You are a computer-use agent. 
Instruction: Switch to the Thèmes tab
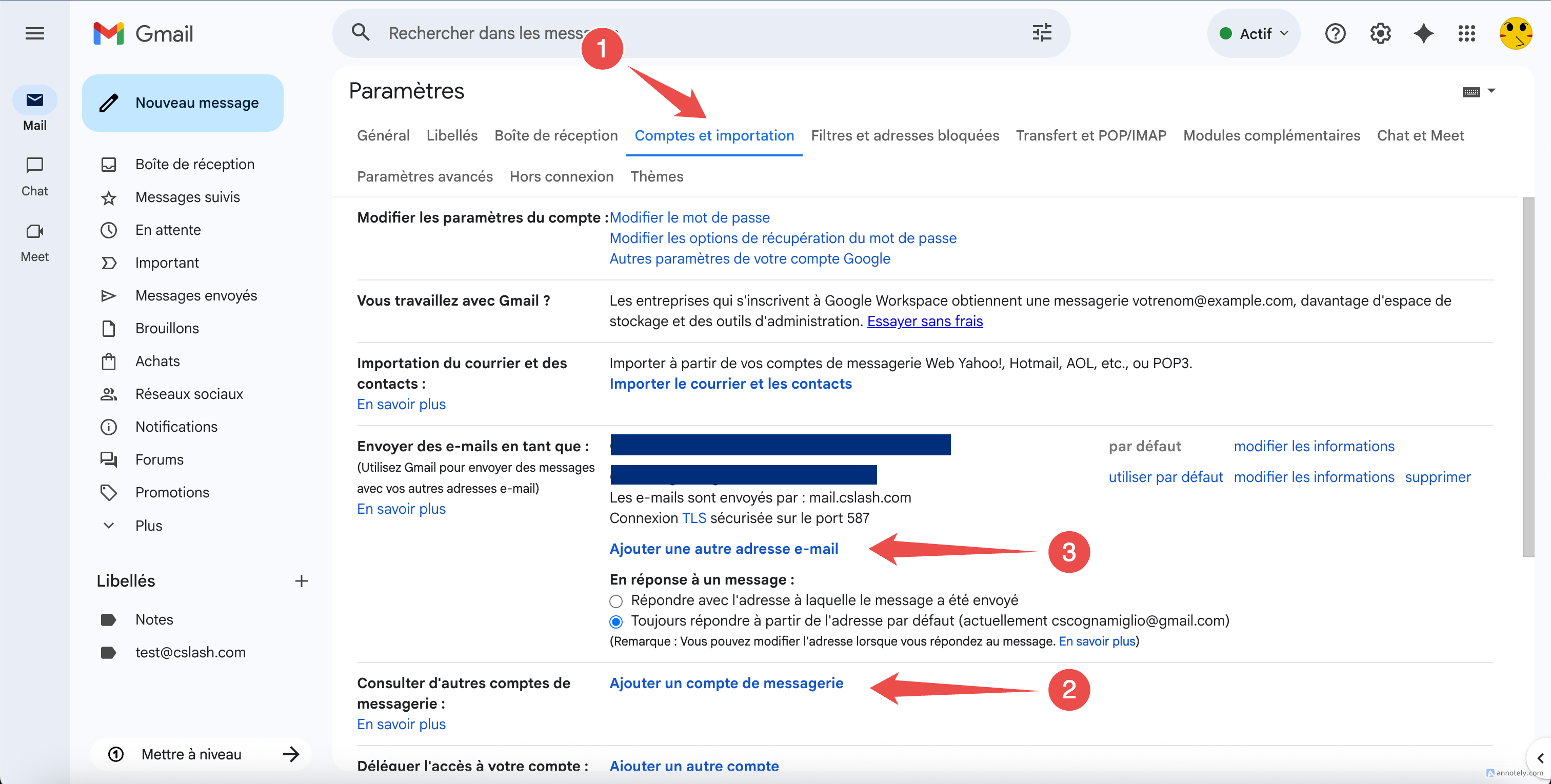point(657,176)
